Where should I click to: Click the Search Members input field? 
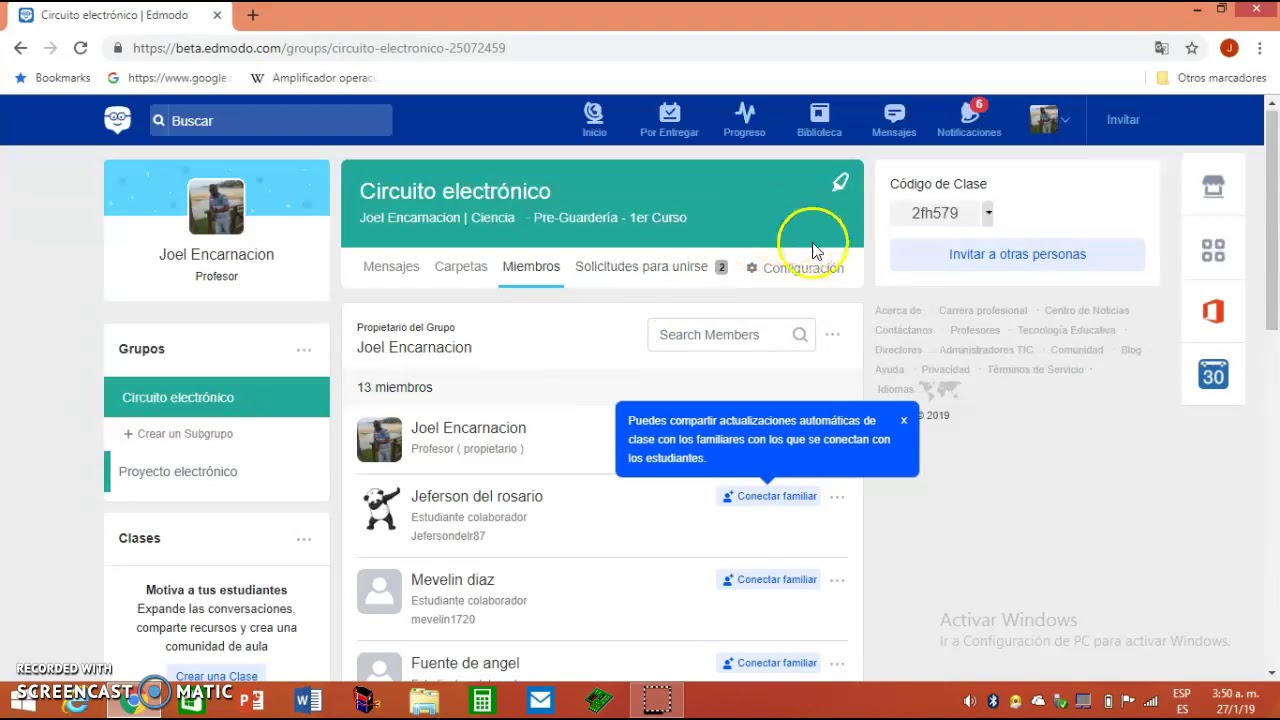(x=731, y=335)
